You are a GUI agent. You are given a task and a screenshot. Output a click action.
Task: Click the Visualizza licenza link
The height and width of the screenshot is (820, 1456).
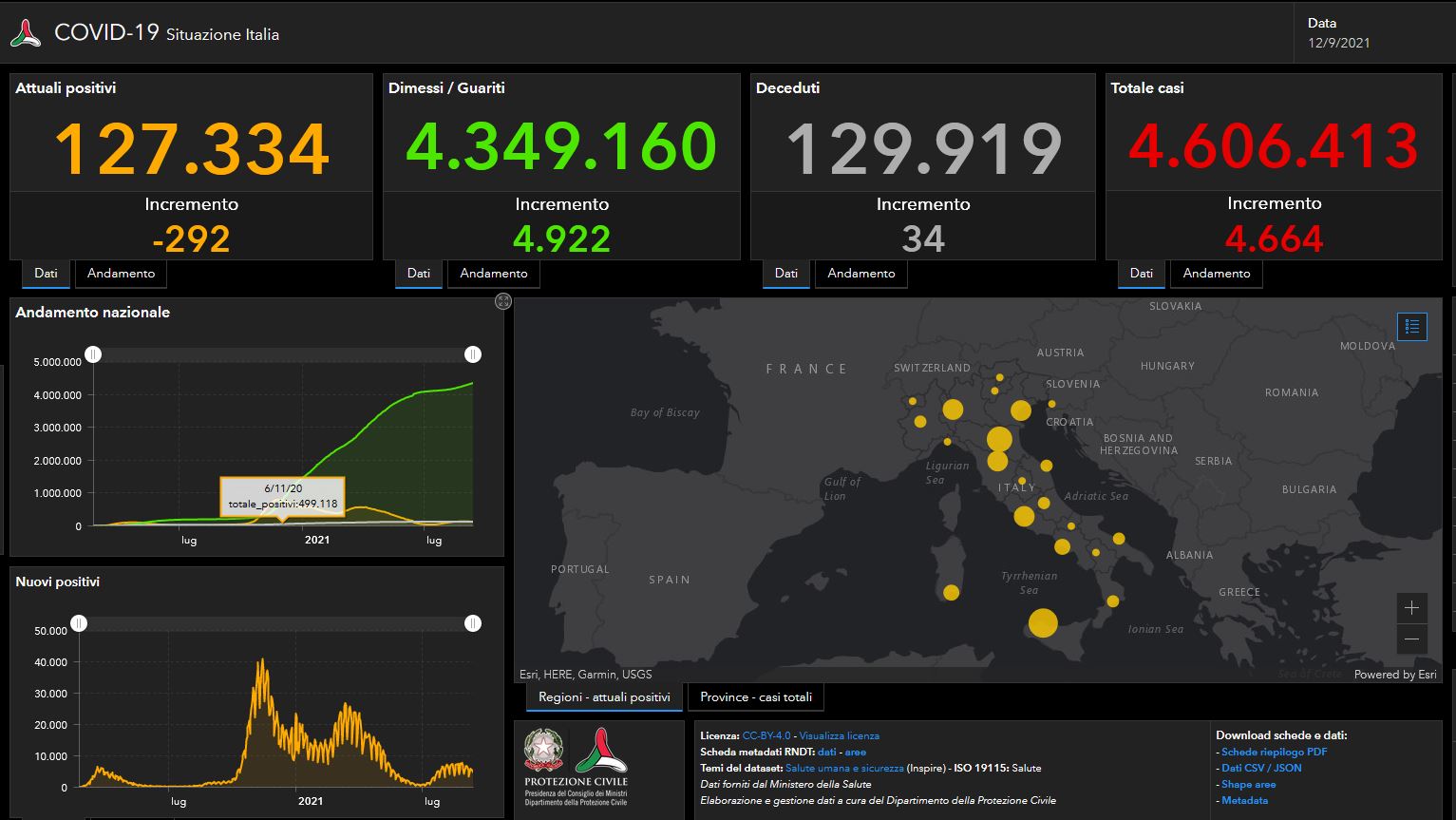click(839, 735)
